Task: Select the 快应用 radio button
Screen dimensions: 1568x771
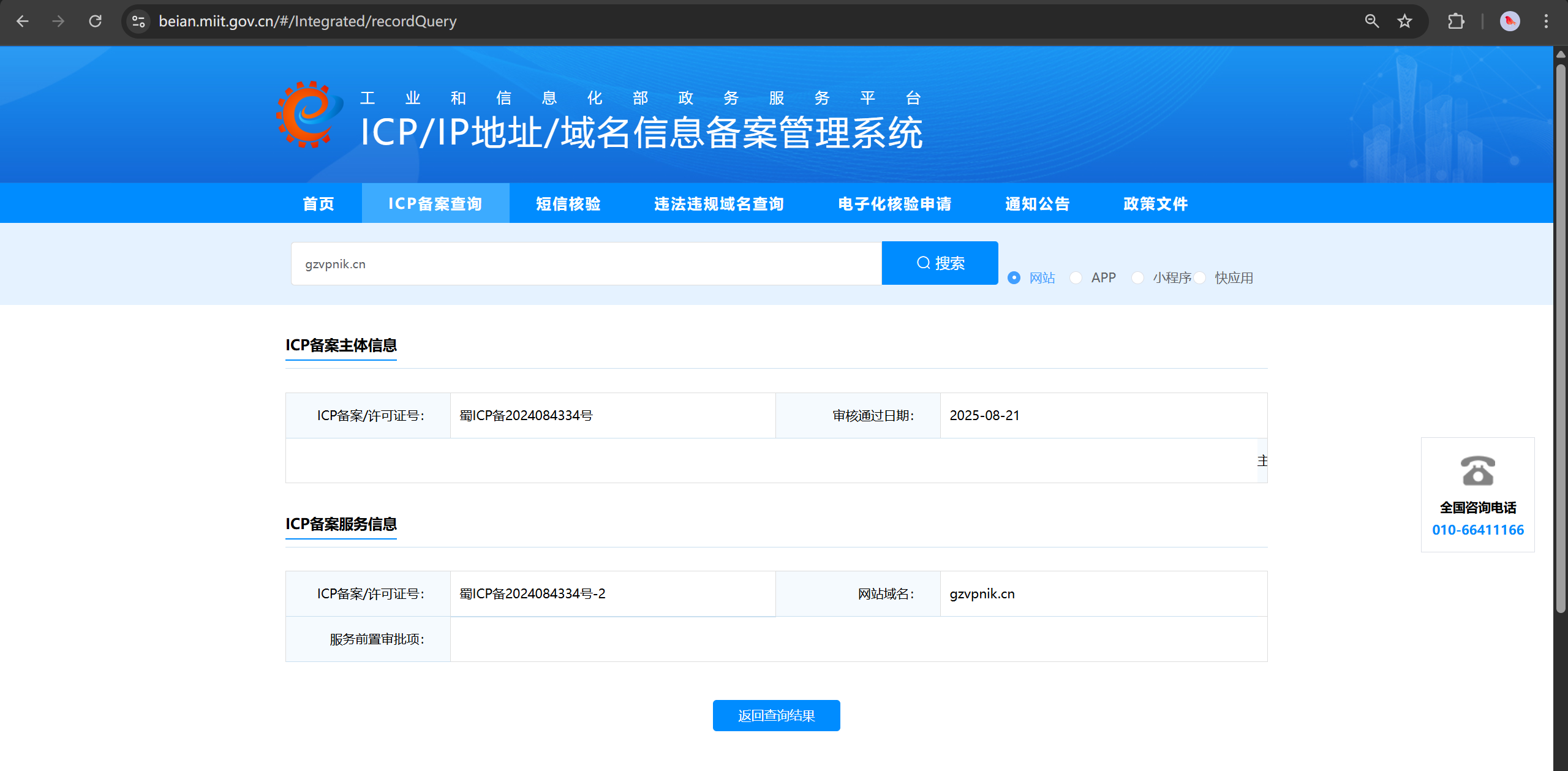Action: [1200, 278]
